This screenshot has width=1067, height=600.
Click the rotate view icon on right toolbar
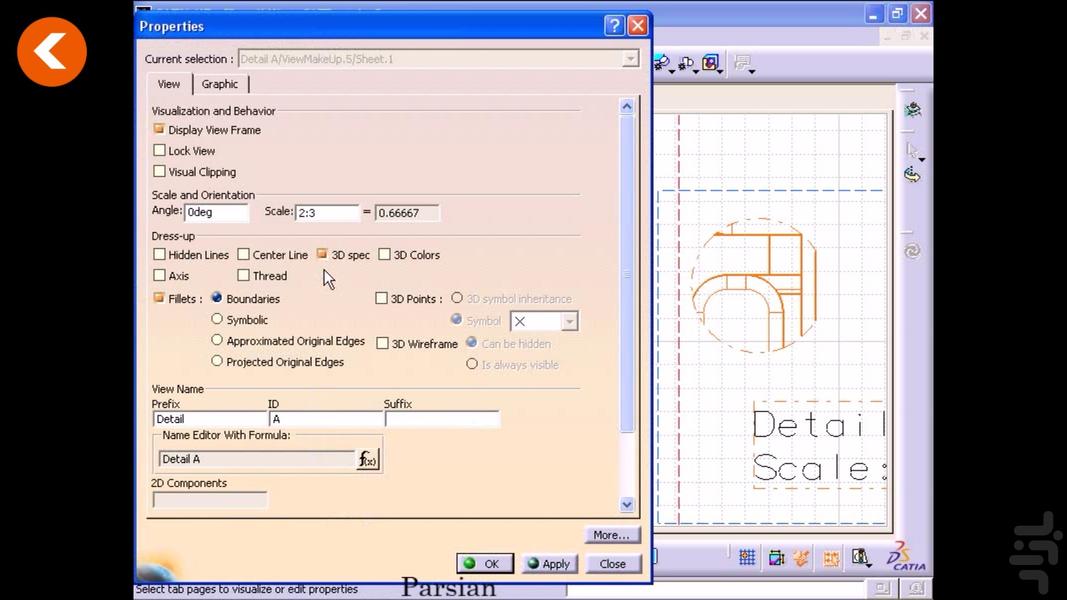pos(912,174)
